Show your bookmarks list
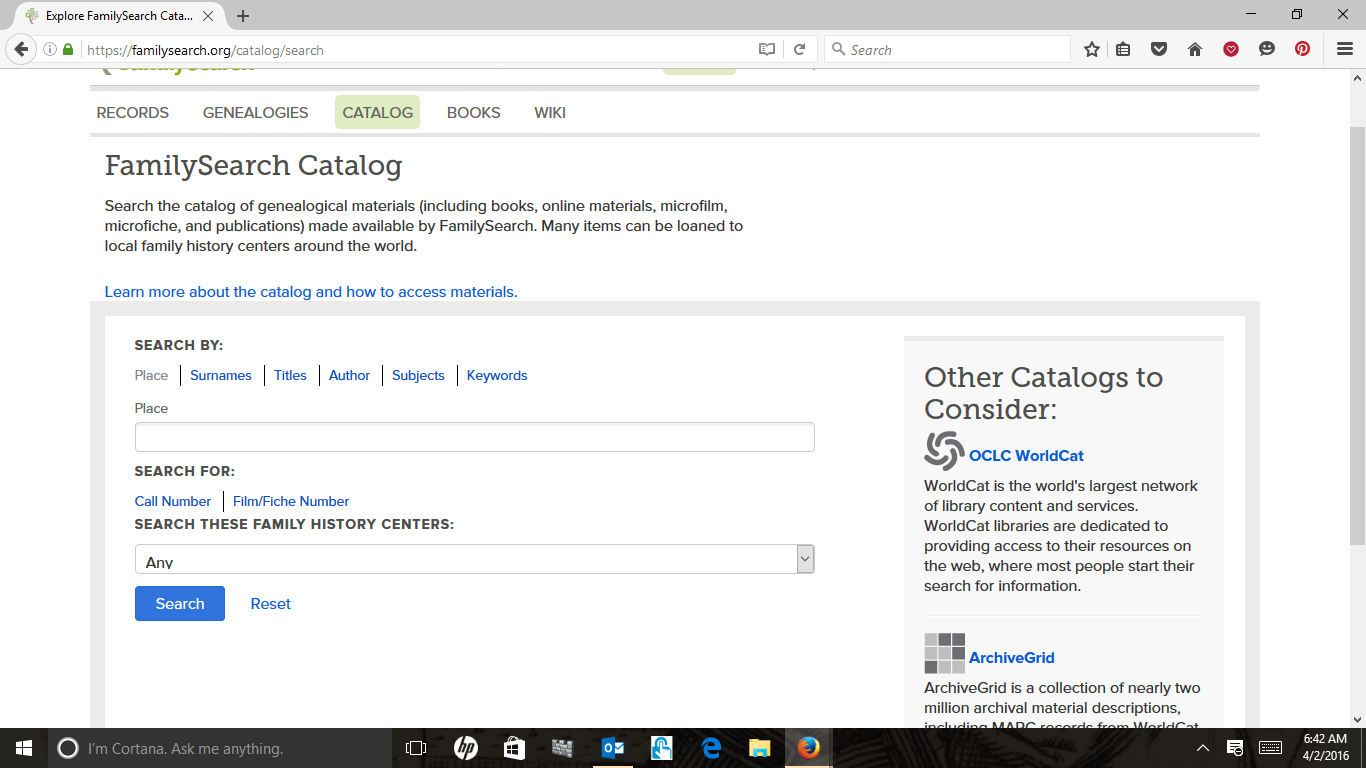 point(1123,49)
